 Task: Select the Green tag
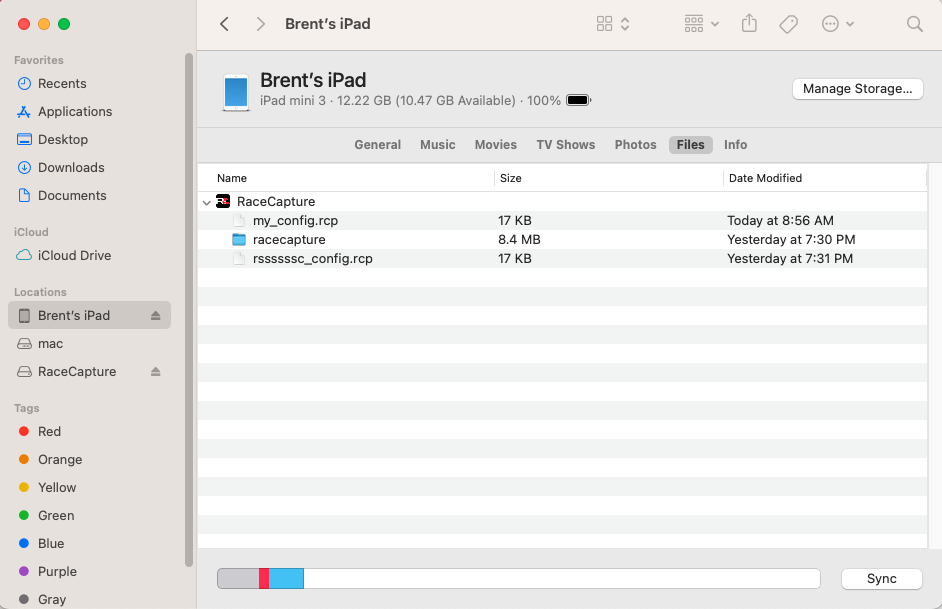coord(90,515)
